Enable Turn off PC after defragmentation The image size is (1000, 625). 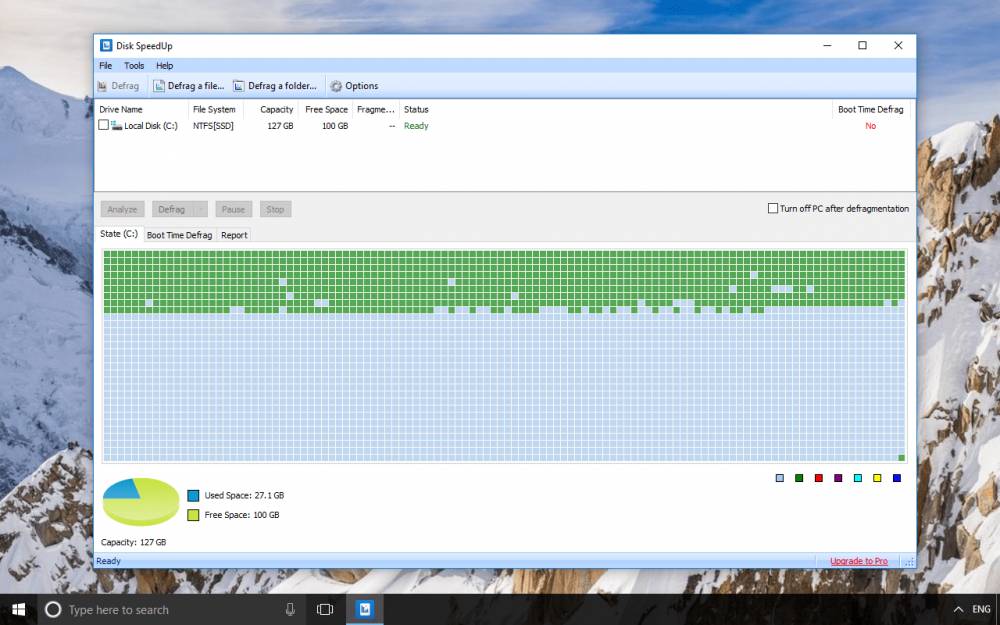tap(772, 209)
